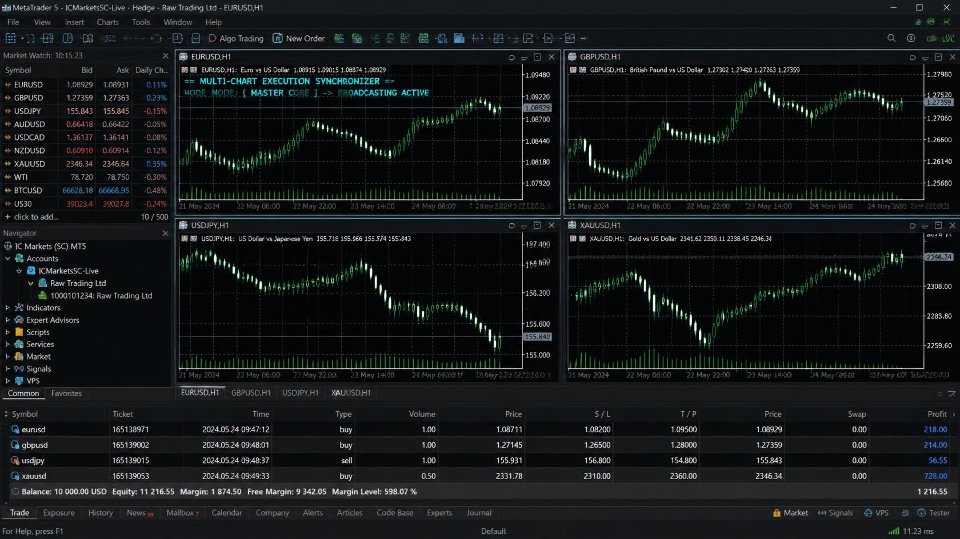
Task: Collapse the Accounts tree node
Action: tap(8, 258)
